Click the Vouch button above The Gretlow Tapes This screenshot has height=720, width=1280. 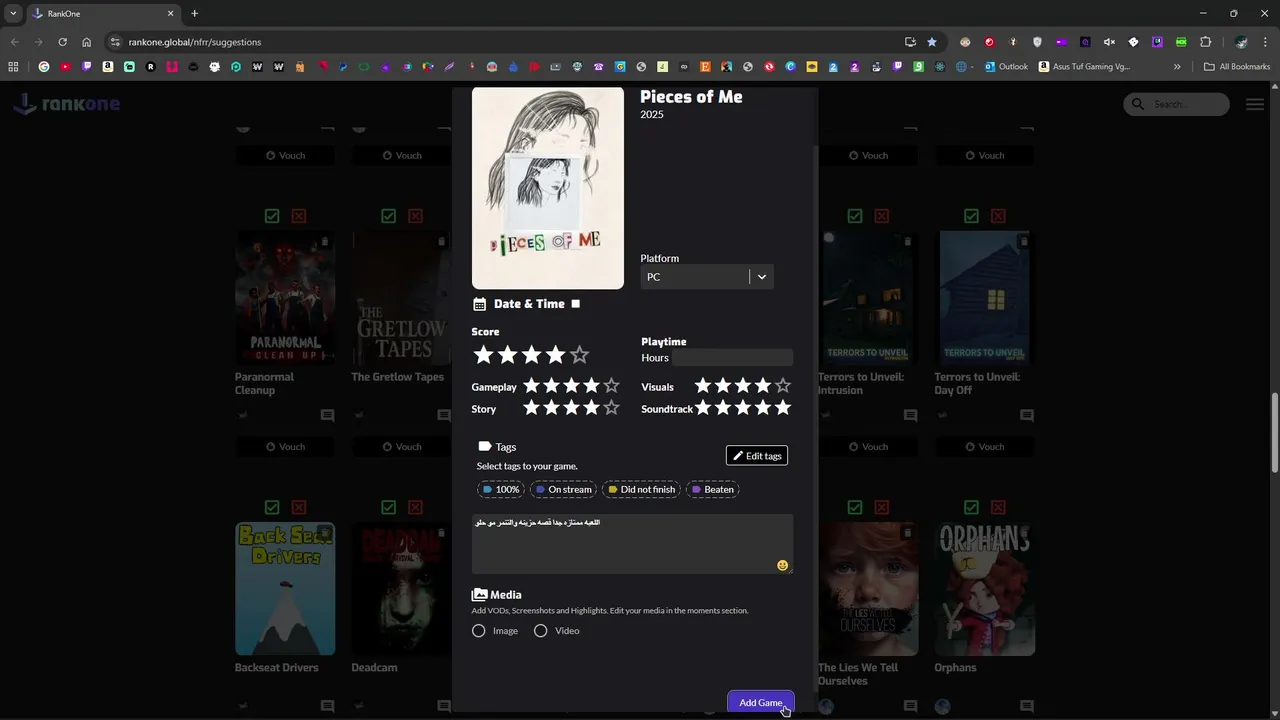(x=402, y=155)
